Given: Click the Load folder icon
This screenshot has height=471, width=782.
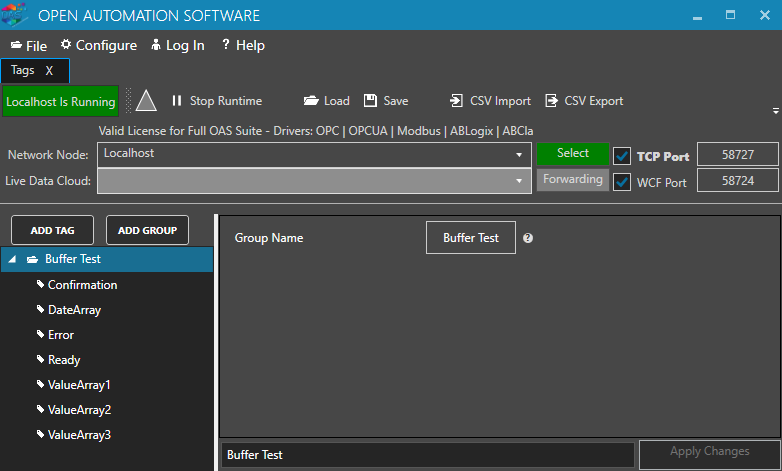Looking at the screenshot, I should pos(311,101).
